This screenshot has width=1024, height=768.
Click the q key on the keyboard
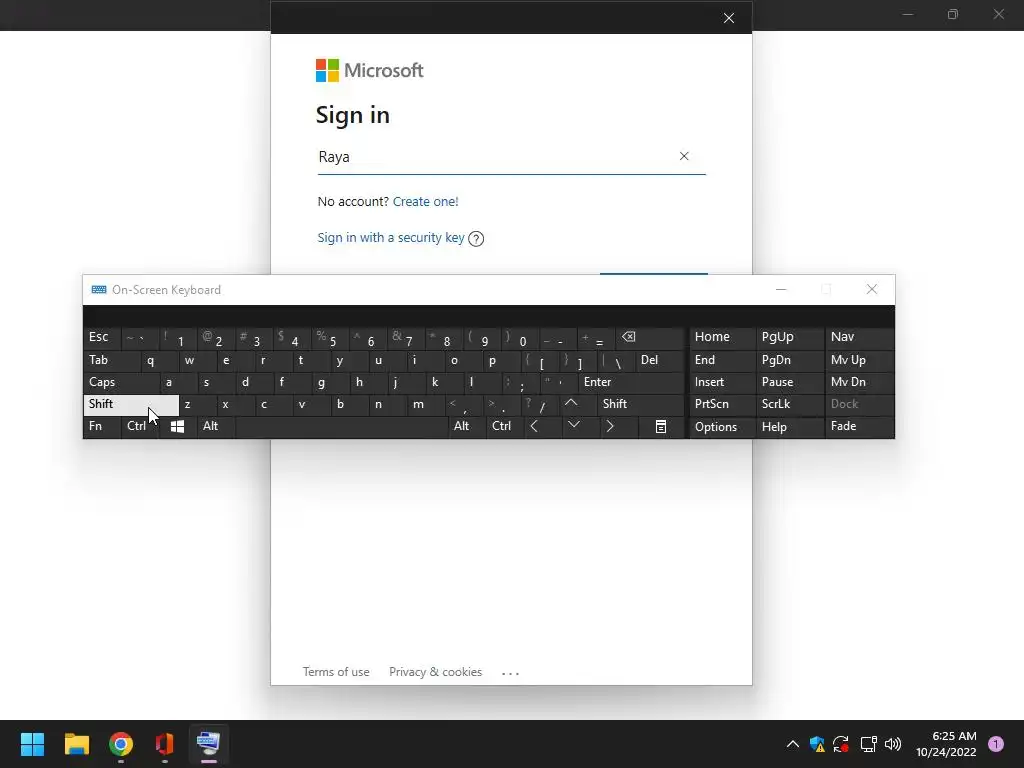158,360
